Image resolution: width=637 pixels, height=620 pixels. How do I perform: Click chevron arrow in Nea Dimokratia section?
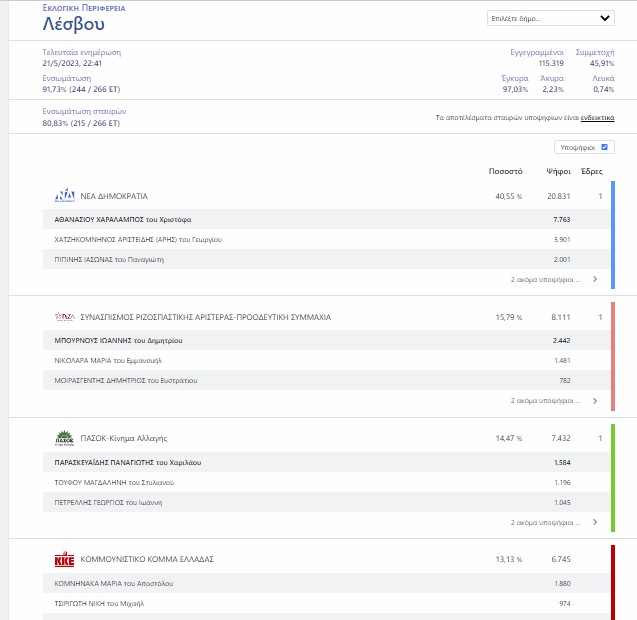[595, 280]
